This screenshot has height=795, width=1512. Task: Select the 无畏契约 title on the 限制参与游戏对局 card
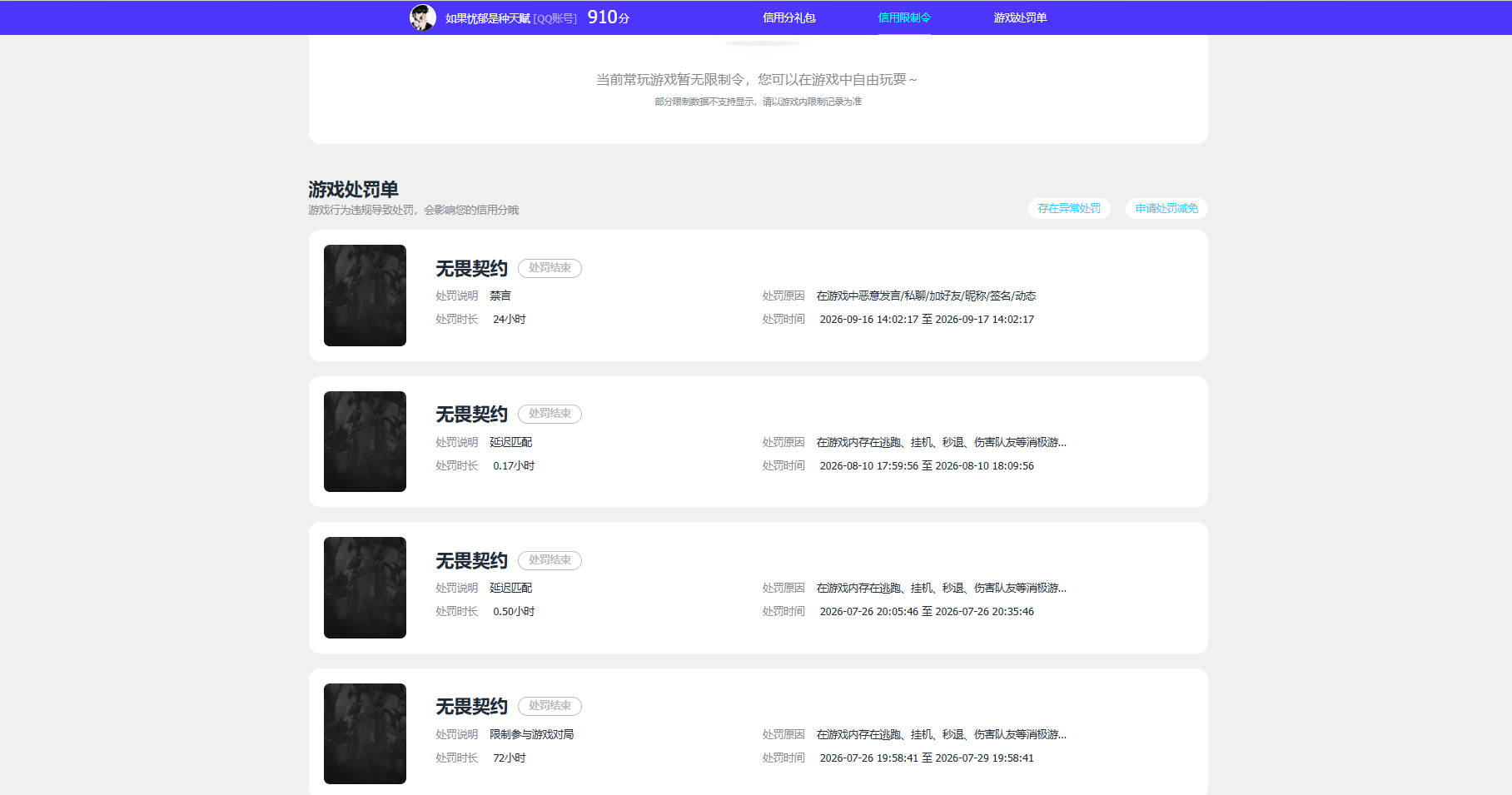(x=471, y=707)
